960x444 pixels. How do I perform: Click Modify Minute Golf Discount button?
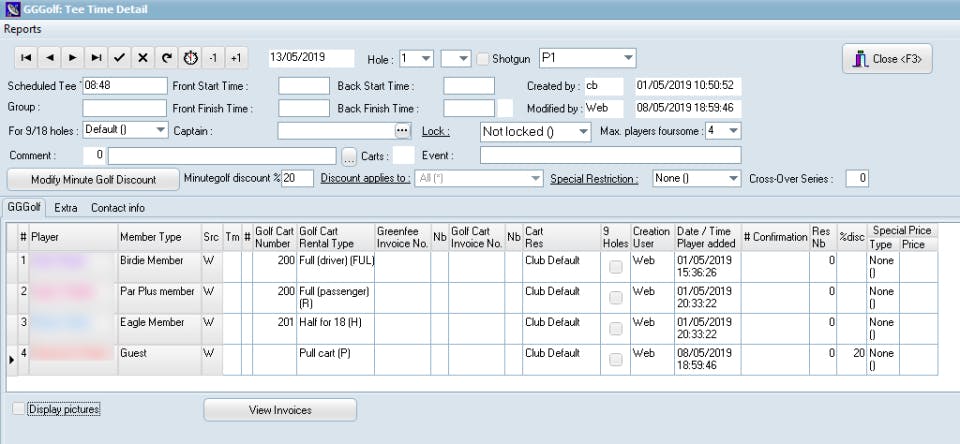93,180
